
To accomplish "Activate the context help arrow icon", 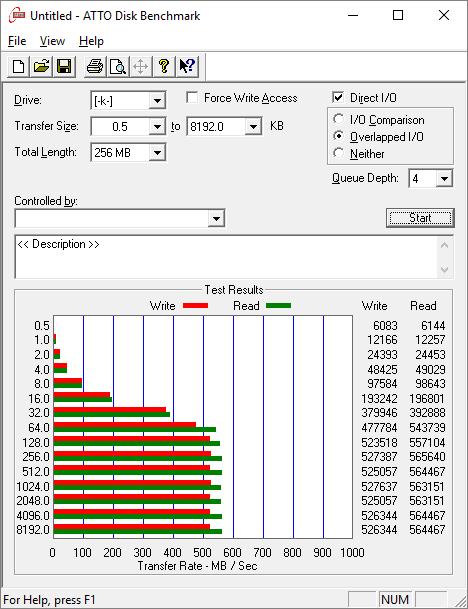I will (x=187, y=66).
